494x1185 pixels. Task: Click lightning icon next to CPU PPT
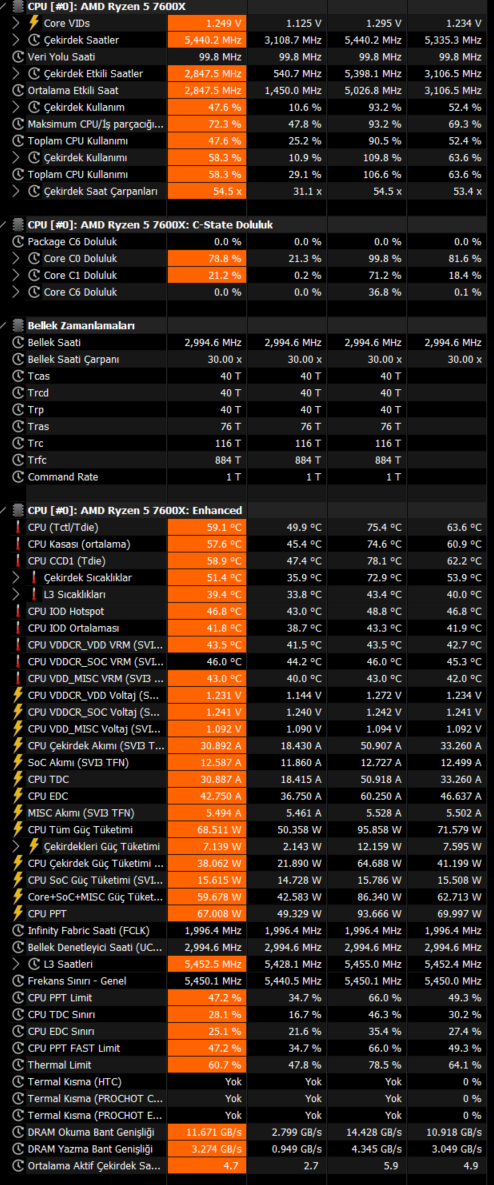pos(18,913)
